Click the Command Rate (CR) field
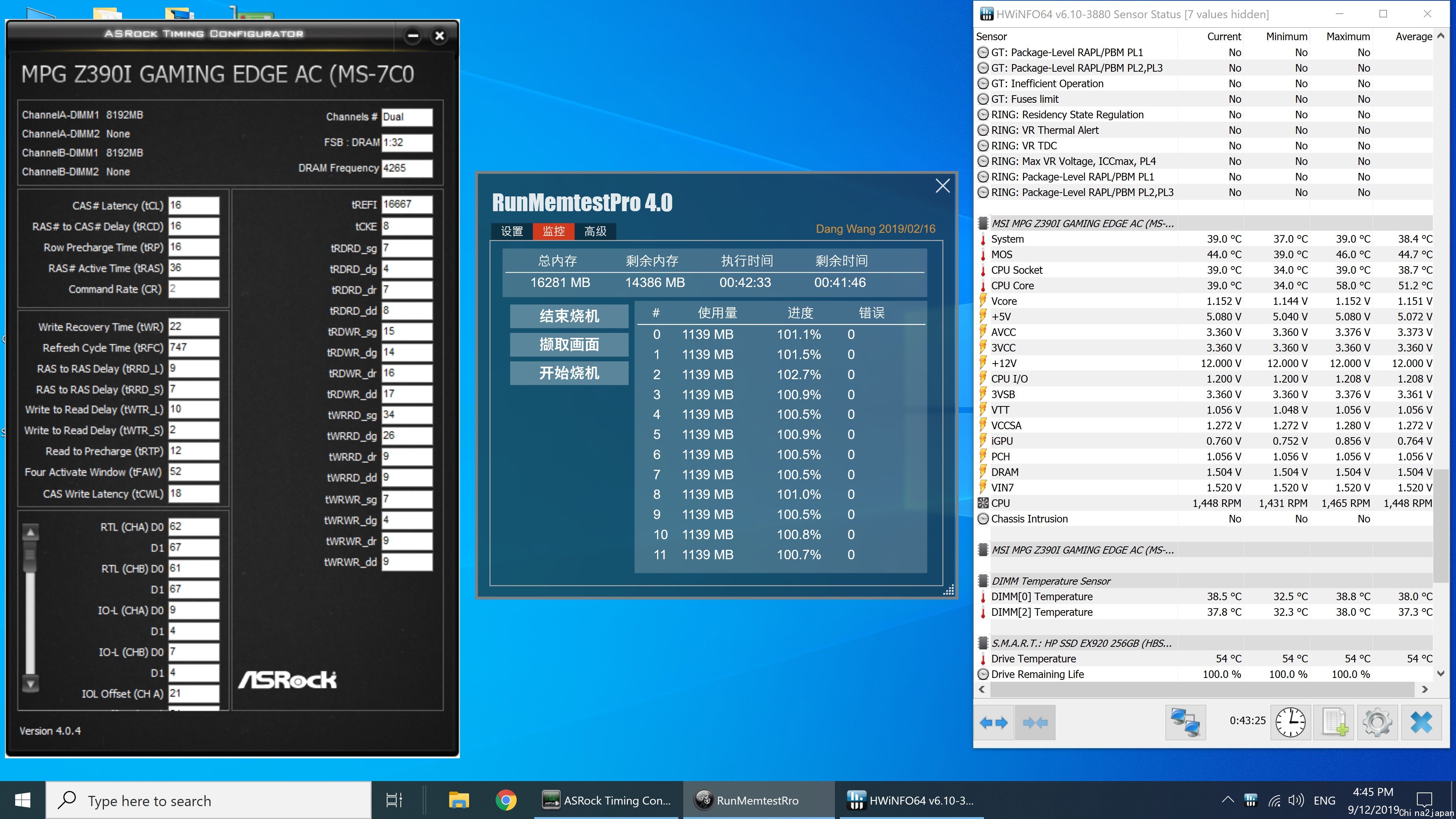Image resolution: width=1456 pixels, height=819 pixels. 194,289
